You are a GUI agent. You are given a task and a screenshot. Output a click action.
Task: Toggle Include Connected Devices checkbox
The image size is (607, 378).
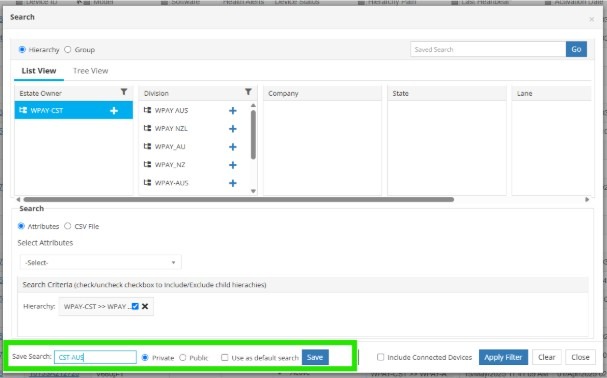coord(381,357)
